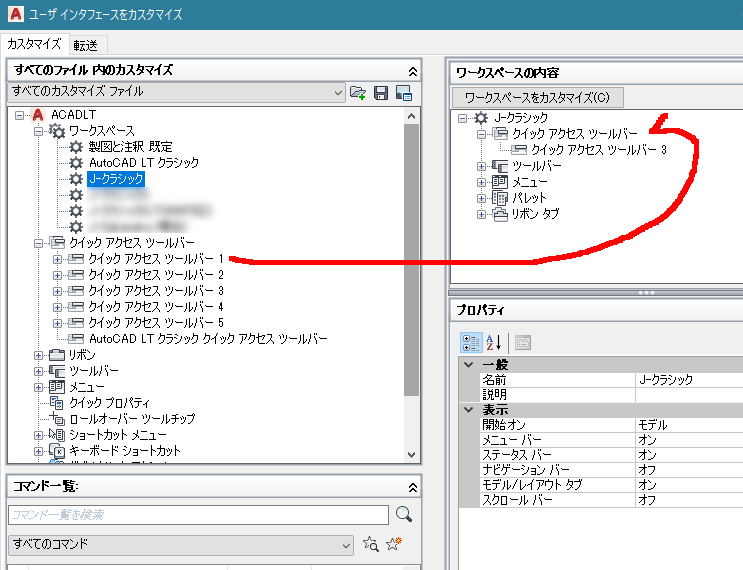Click the ツールバー icon in left tree
Viewport: 743px width, 570px height.
[57, 371]
